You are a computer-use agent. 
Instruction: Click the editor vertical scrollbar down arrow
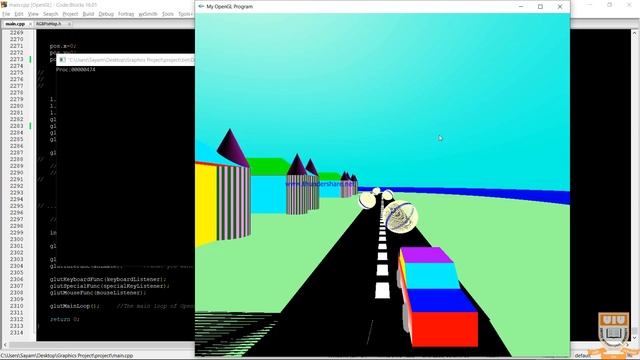[x=634, y=338]
